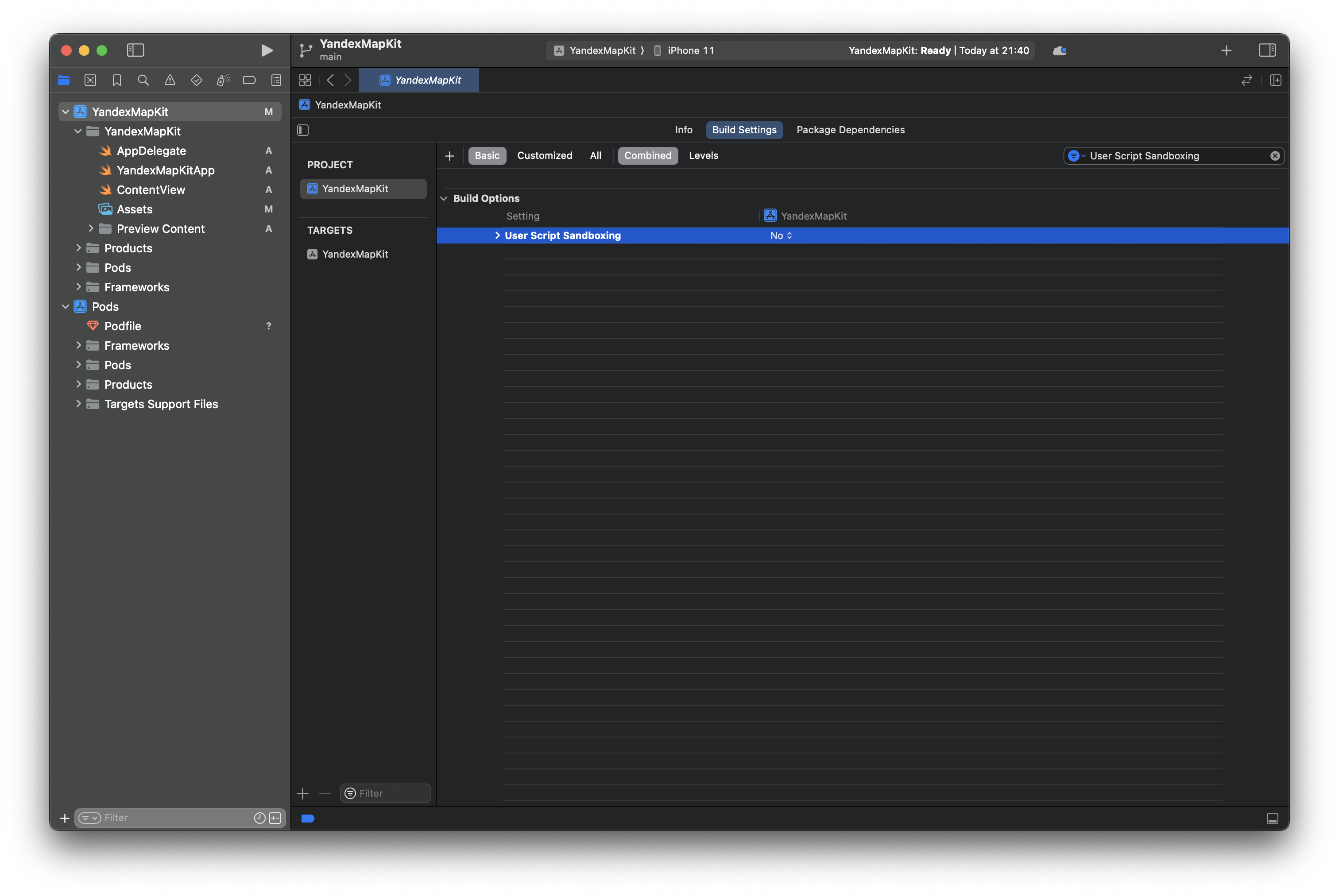Toggle the bottom debug area
1339x896 pixels.
(1272, 818)
